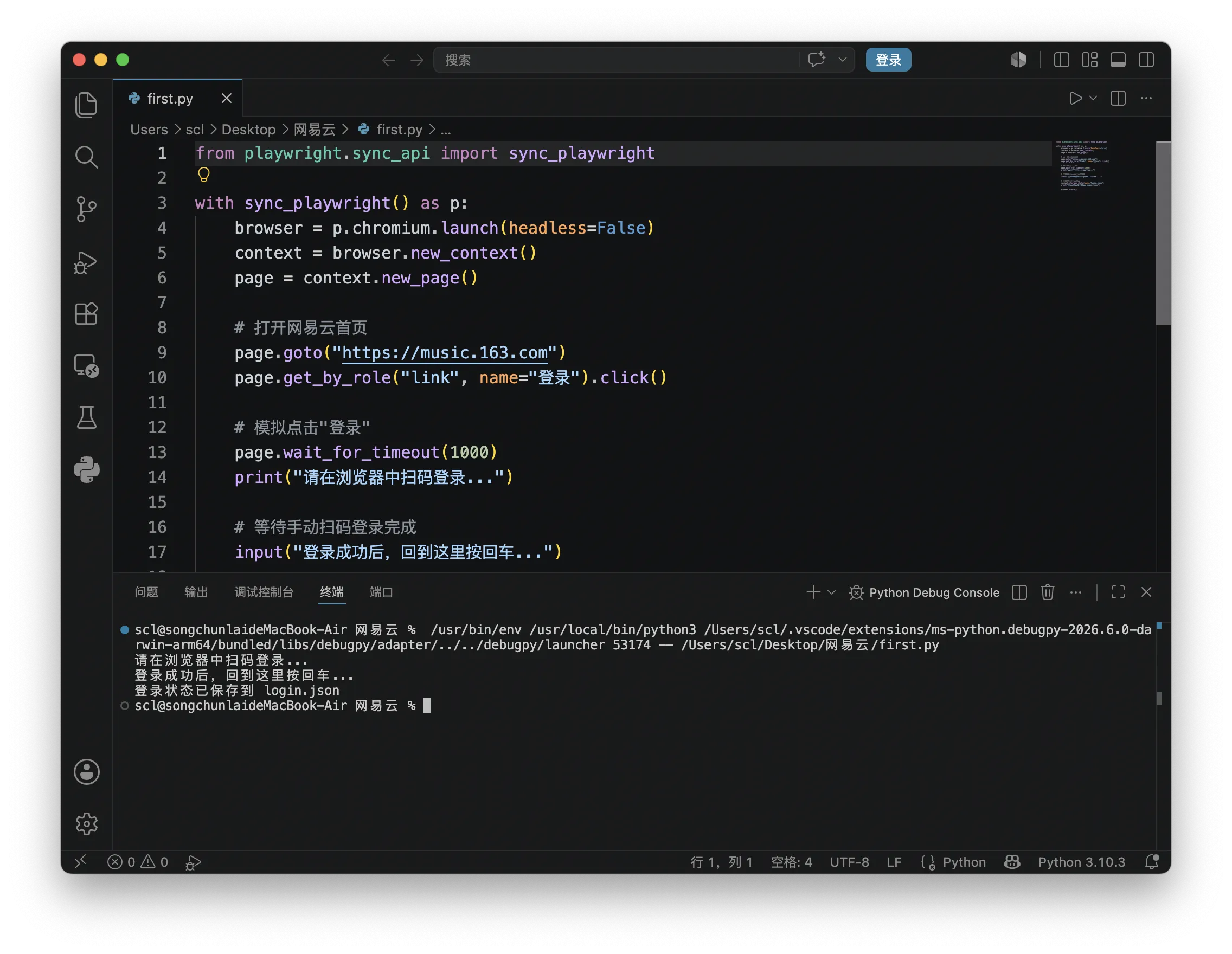Screen dimensions: 1232x954
Task: Click the navigate forward arrow
Action: [x=417, y=60]
